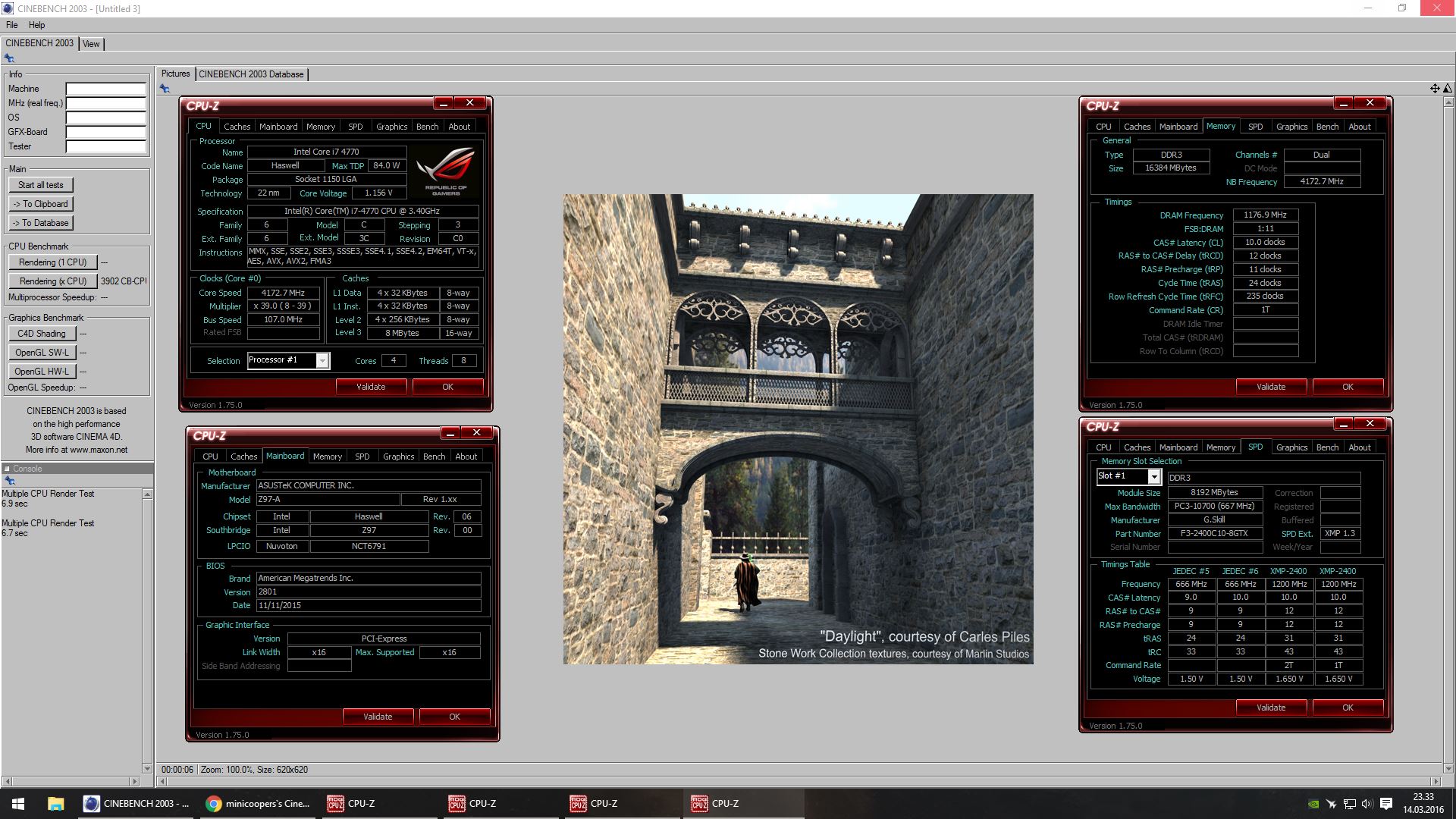Click the Console panel header
The width and height of the screenshot is (1456, 819).
77,469
